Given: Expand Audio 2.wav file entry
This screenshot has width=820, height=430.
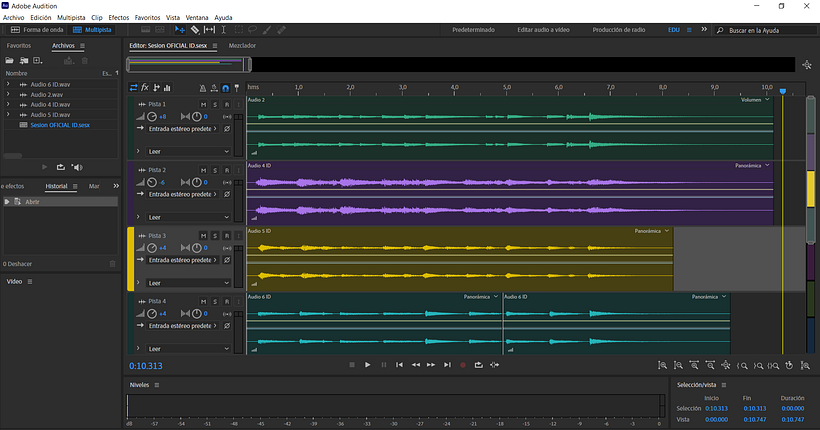Looking at the screenshot, I should click(8, 94).
